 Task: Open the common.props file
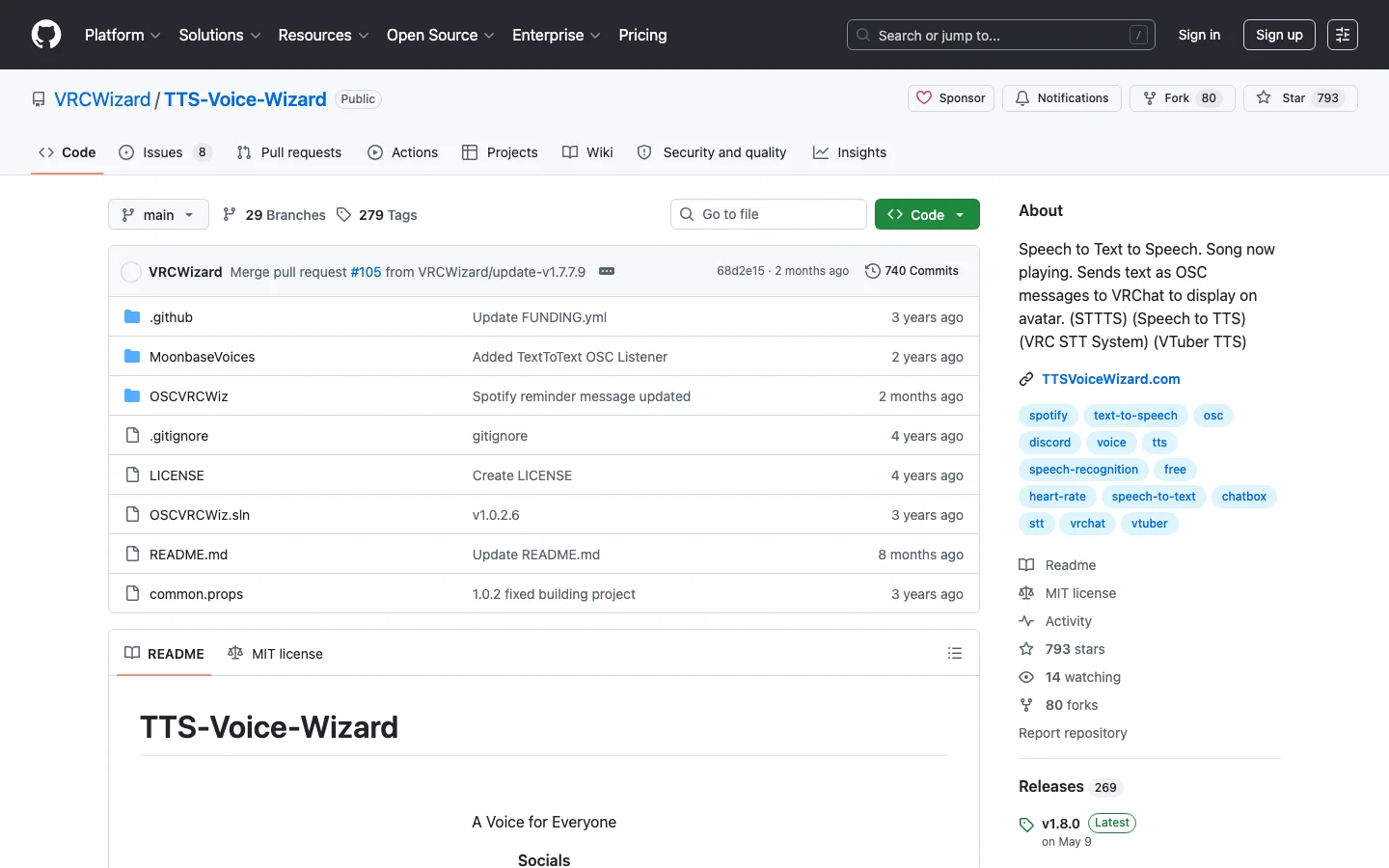pyautogui.click(x=196, y=594)
